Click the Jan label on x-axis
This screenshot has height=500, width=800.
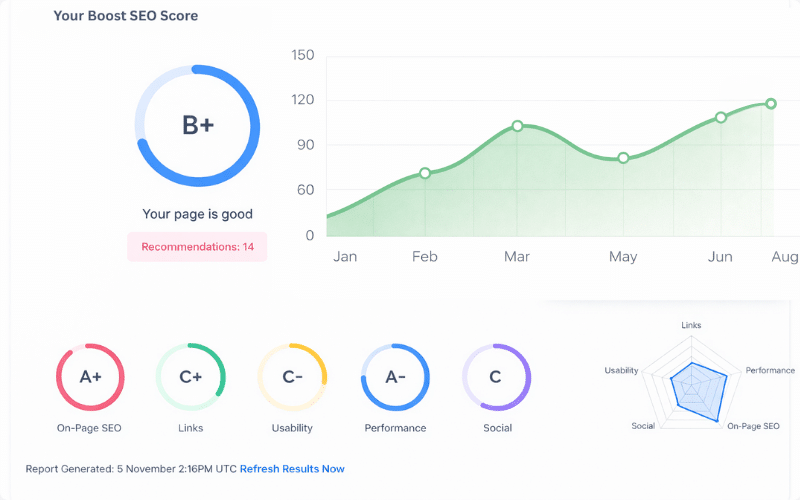point(345,257)
